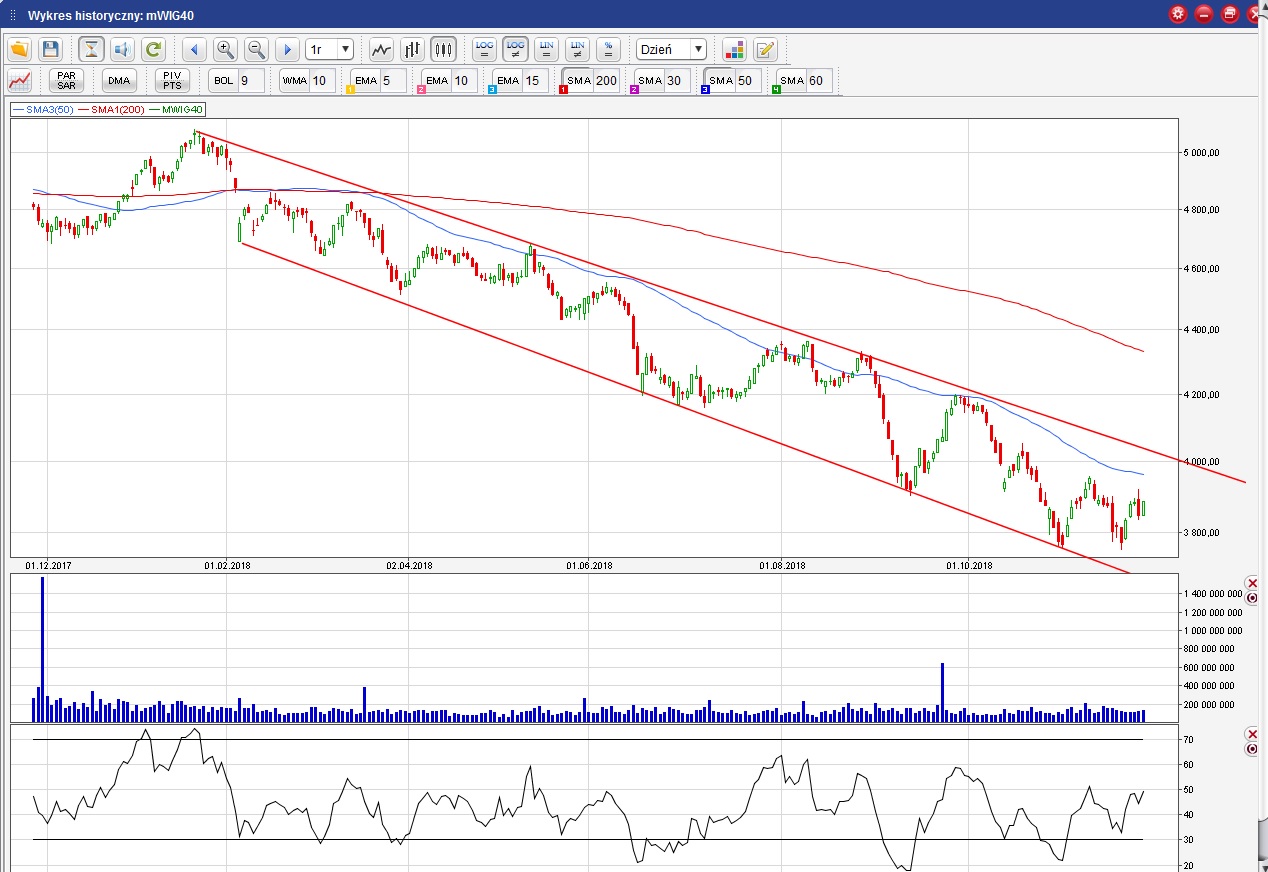The image size is (1268, 872).
Task: Click the open folder icon
Action: point(20,49)
